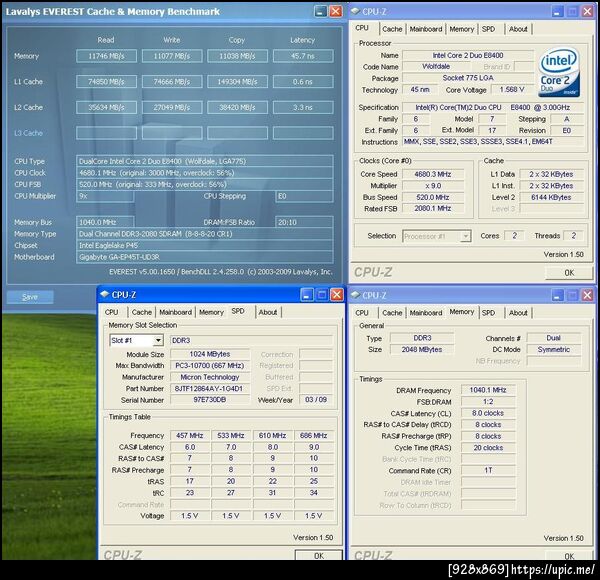Click CPU Type field 'DualCore Intel Core 2 Duo E8400'

205,161
